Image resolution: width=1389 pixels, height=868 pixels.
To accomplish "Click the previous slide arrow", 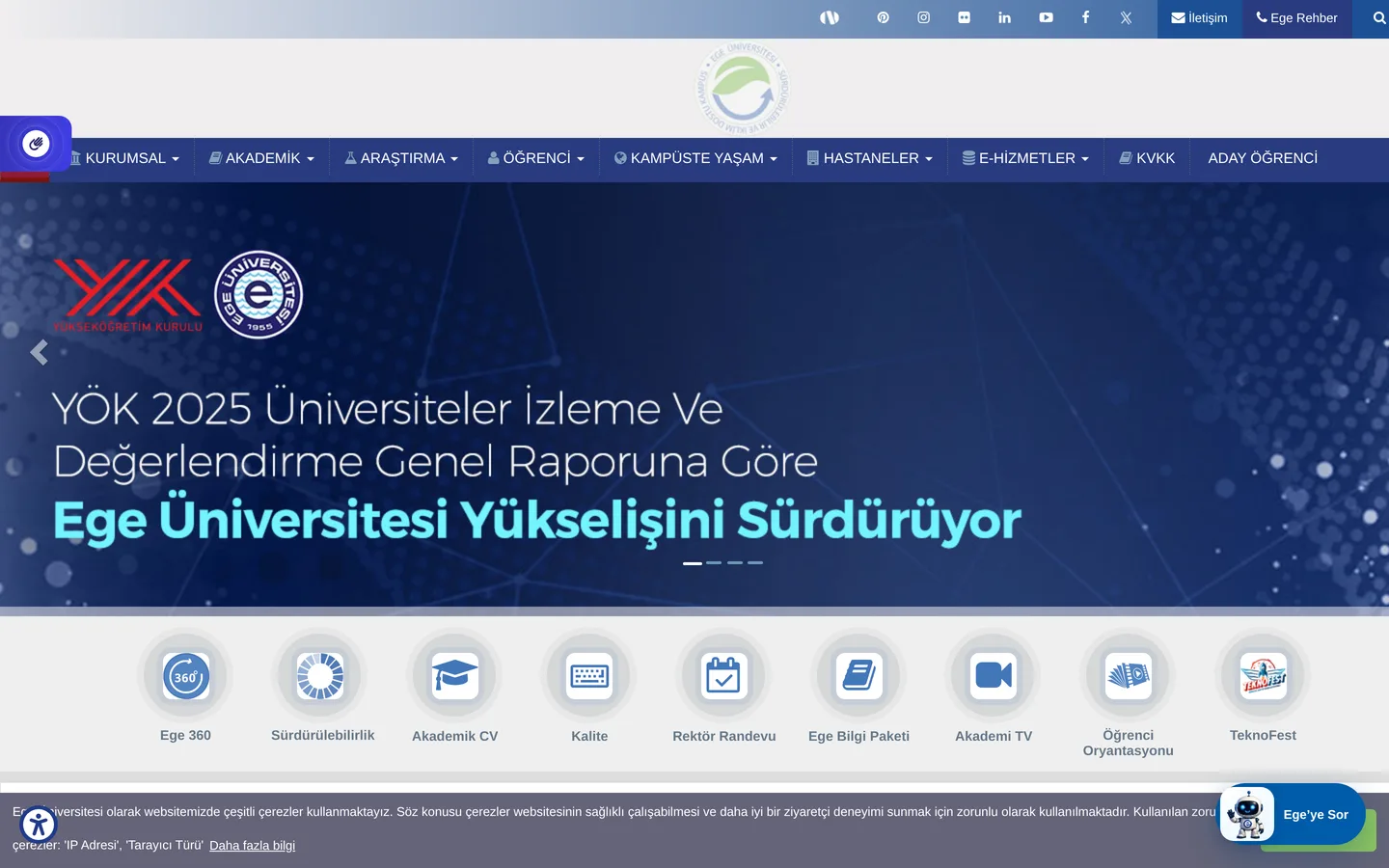I will (x=39, y=353).
